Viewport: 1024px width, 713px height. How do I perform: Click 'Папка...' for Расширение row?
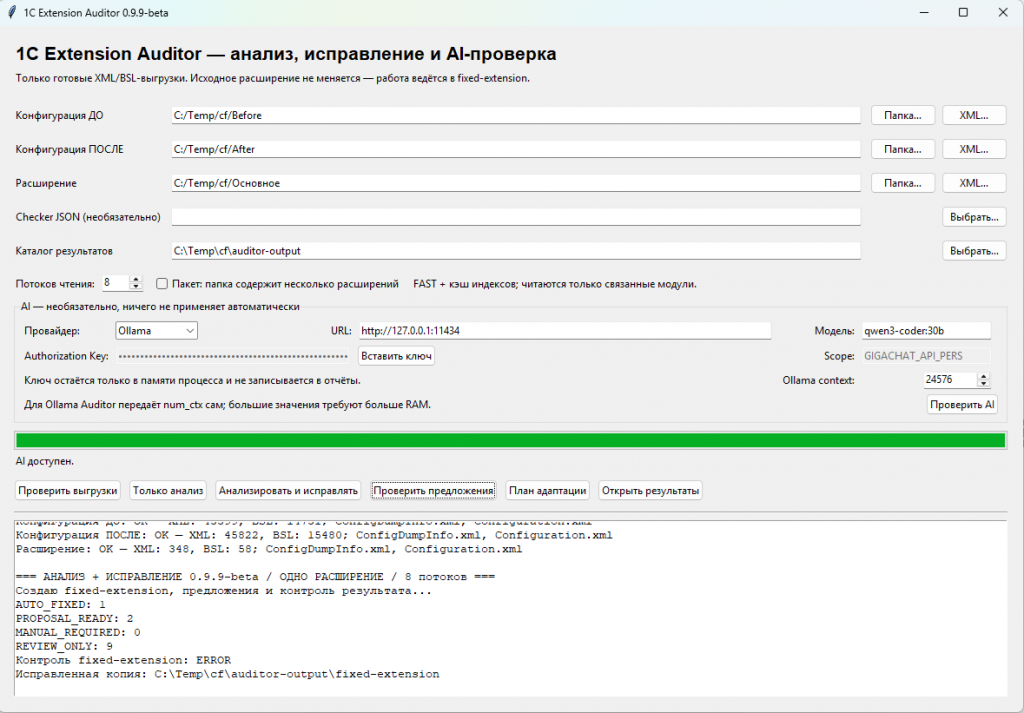pyautogui.click(x=903, y=183)
